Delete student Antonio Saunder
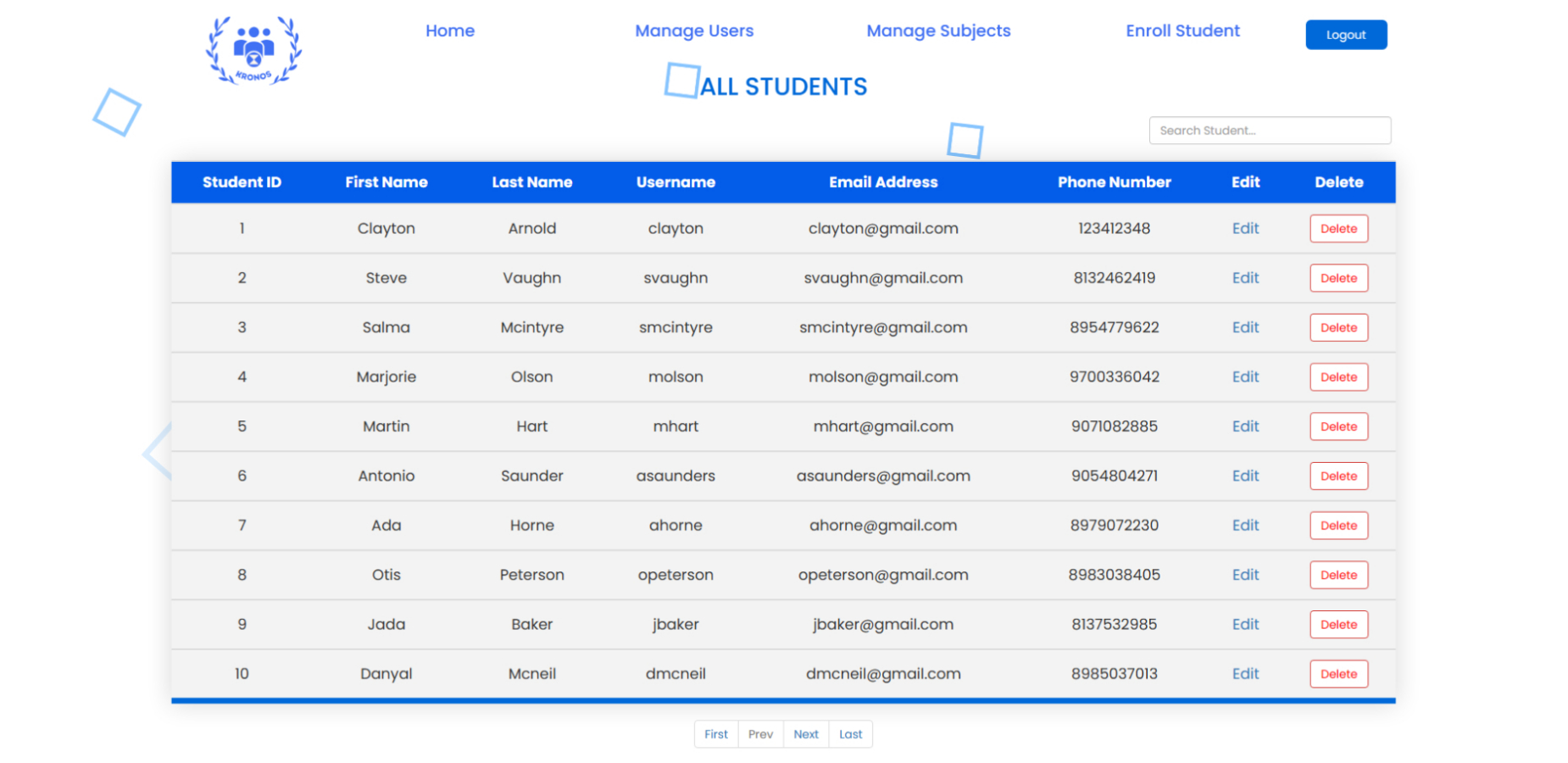 [x=1337, y=476]
